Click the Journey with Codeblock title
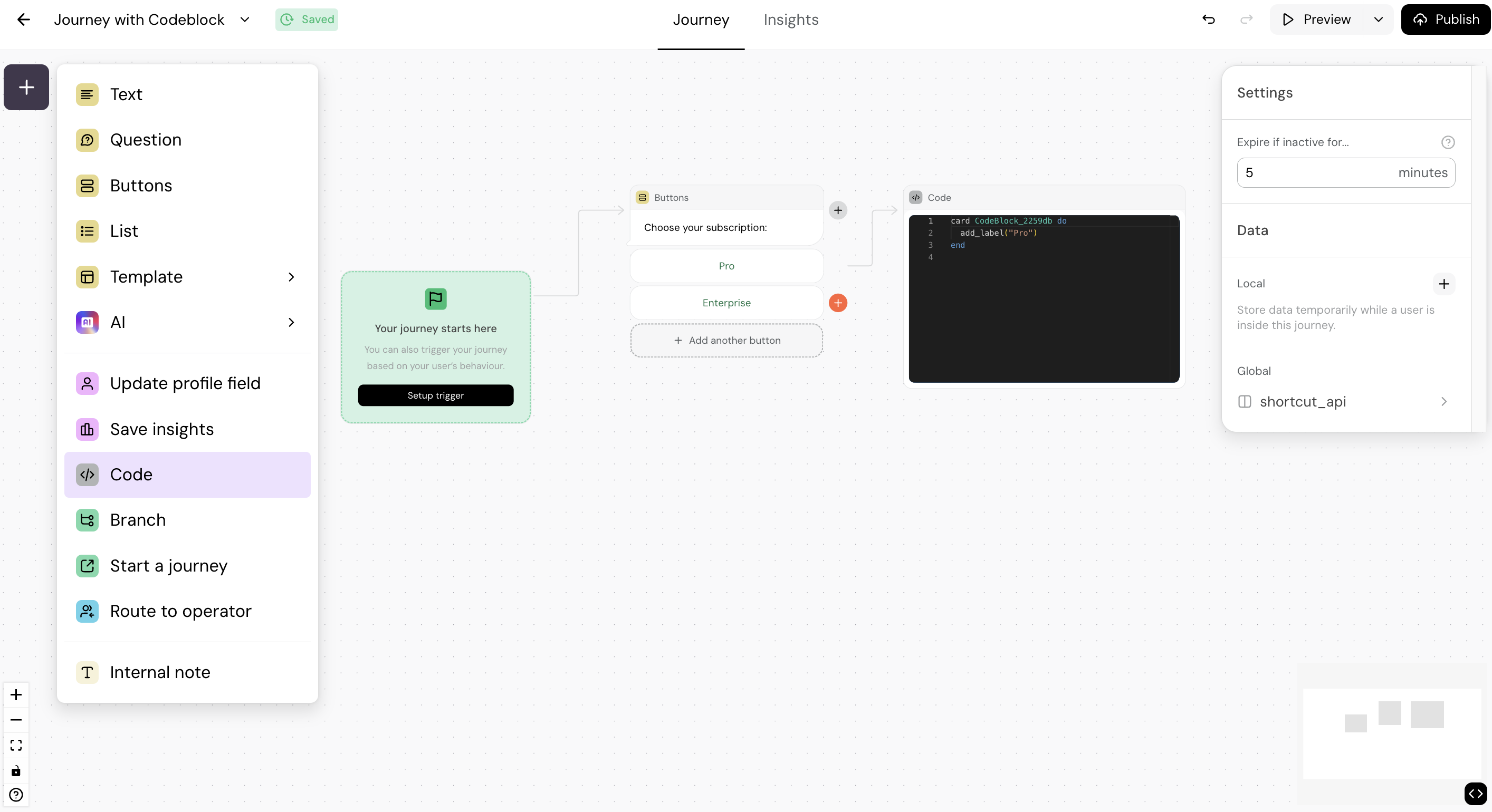Screen dimensions: 1492x812 (x=139, y=20)
